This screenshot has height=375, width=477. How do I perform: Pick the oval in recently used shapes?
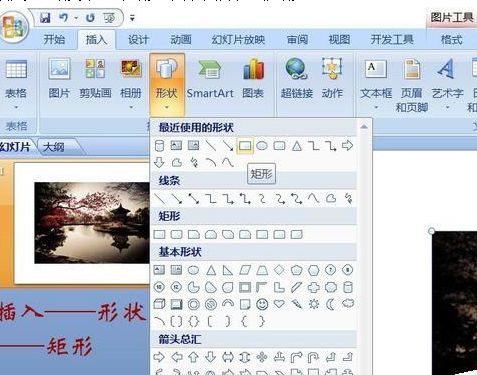click(x=262, y=146)
